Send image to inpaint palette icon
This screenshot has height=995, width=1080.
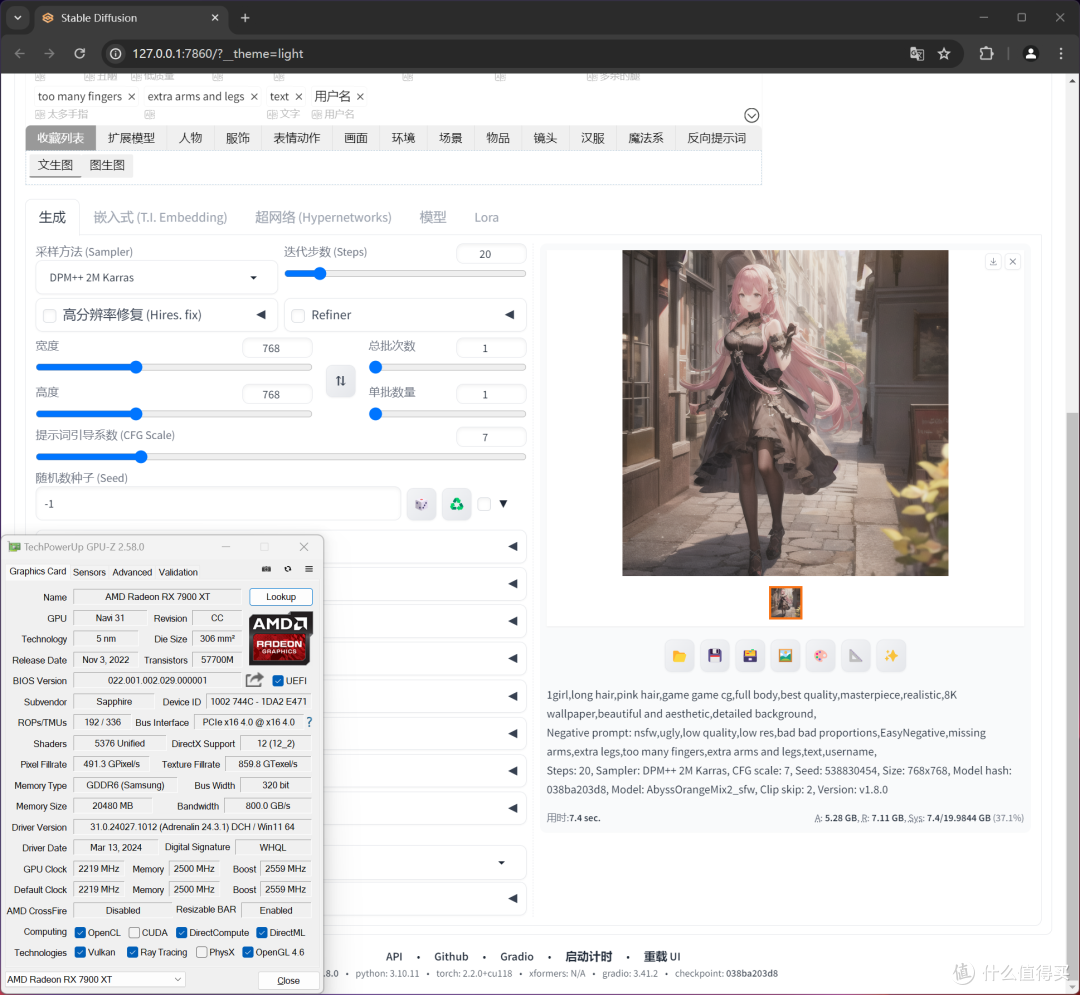coord(820,656)
